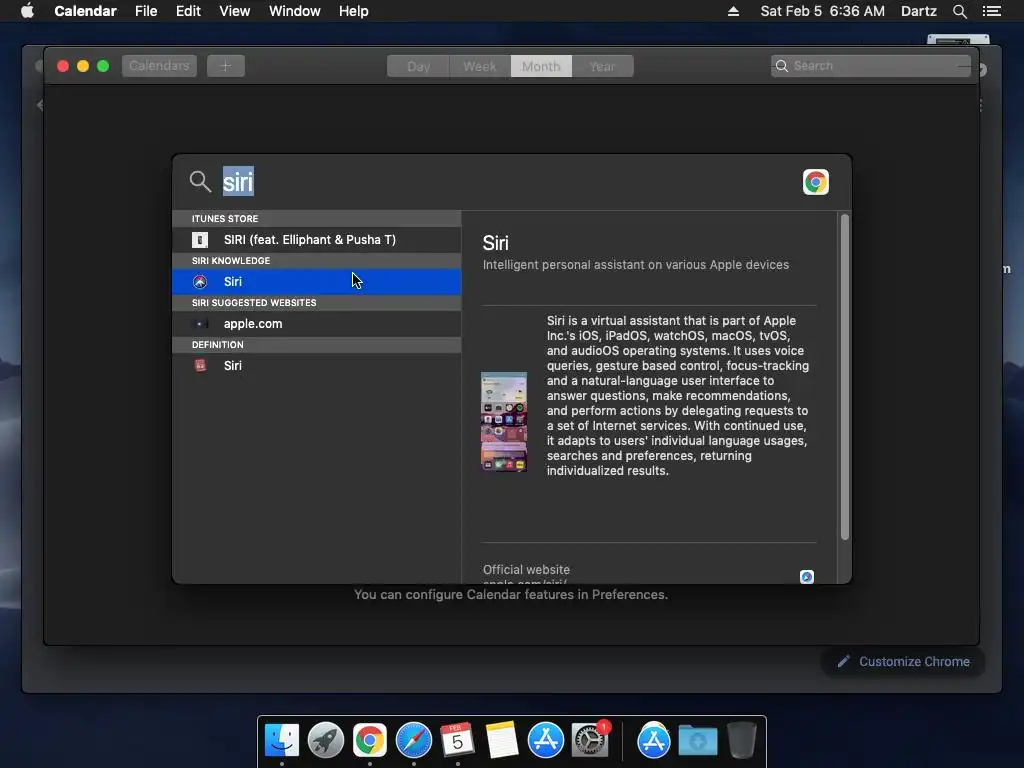
Task: Focus the Calendar Search field
Action: 870,66
